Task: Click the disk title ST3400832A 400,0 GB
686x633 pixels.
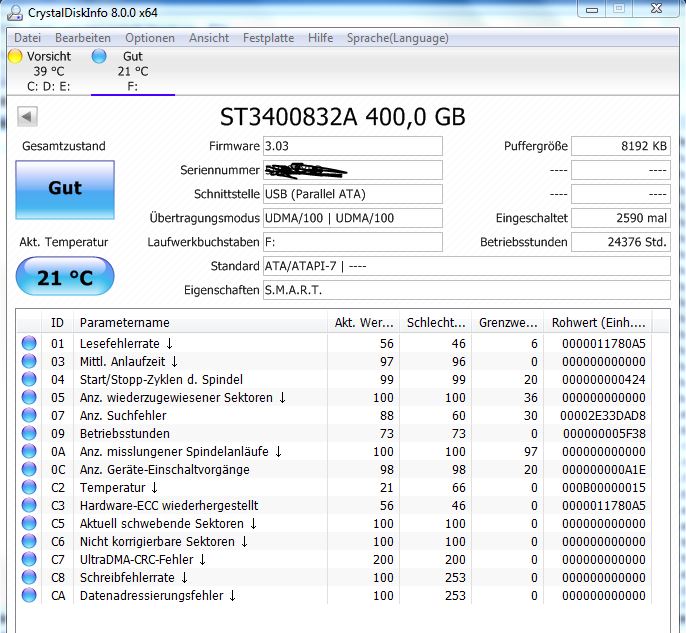Action: [342, 117]
